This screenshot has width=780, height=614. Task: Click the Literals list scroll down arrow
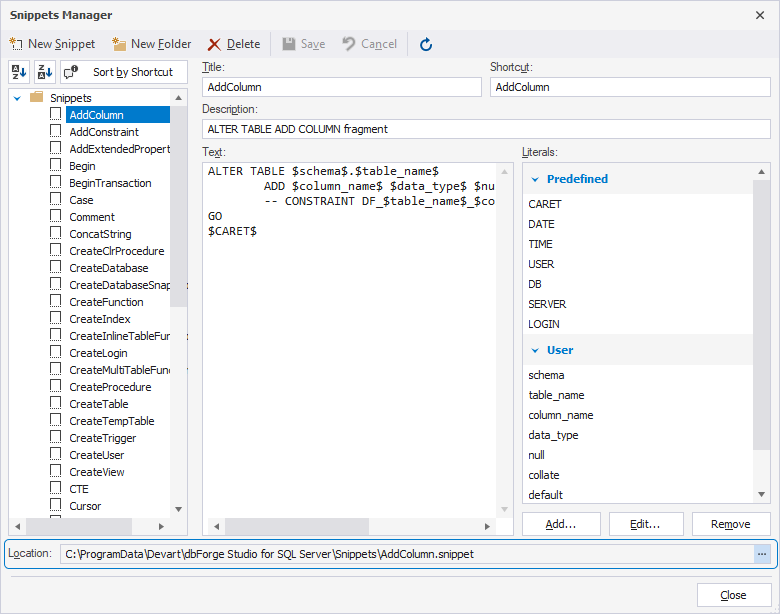762,494
